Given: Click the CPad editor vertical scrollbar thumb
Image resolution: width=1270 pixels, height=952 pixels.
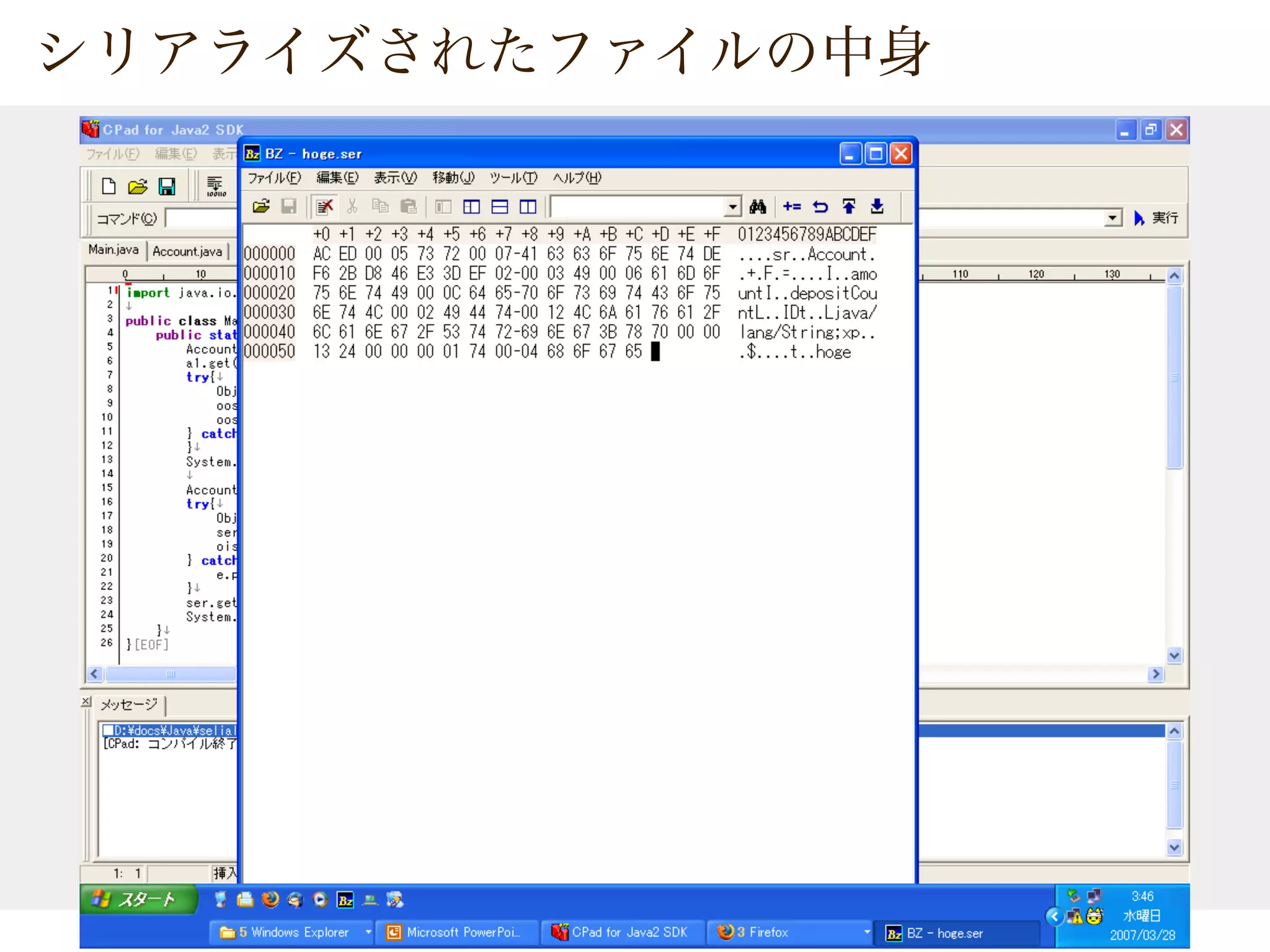Looking at the screenshot, I should 1174,377.
